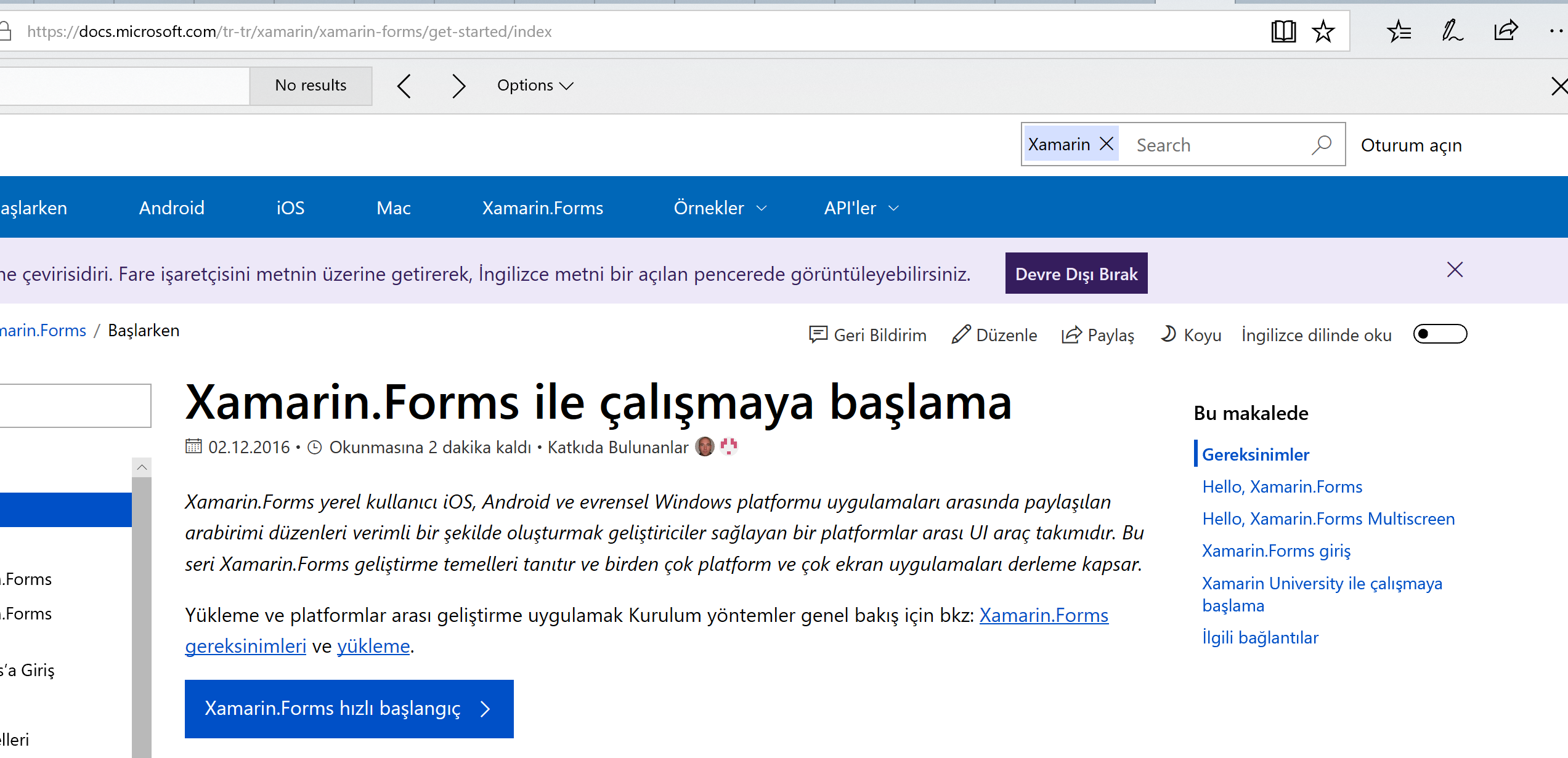
Task: Click the search magnifier icon
Action: [1322, 145]
